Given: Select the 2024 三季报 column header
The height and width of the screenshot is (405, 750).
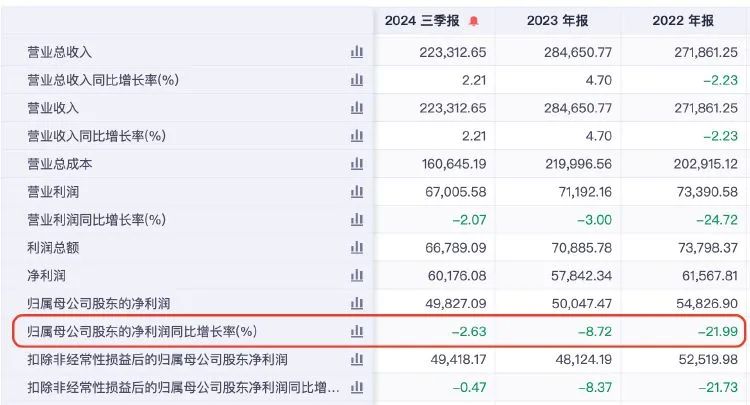Looking at the screenshot, I should (x=424, y=20).
